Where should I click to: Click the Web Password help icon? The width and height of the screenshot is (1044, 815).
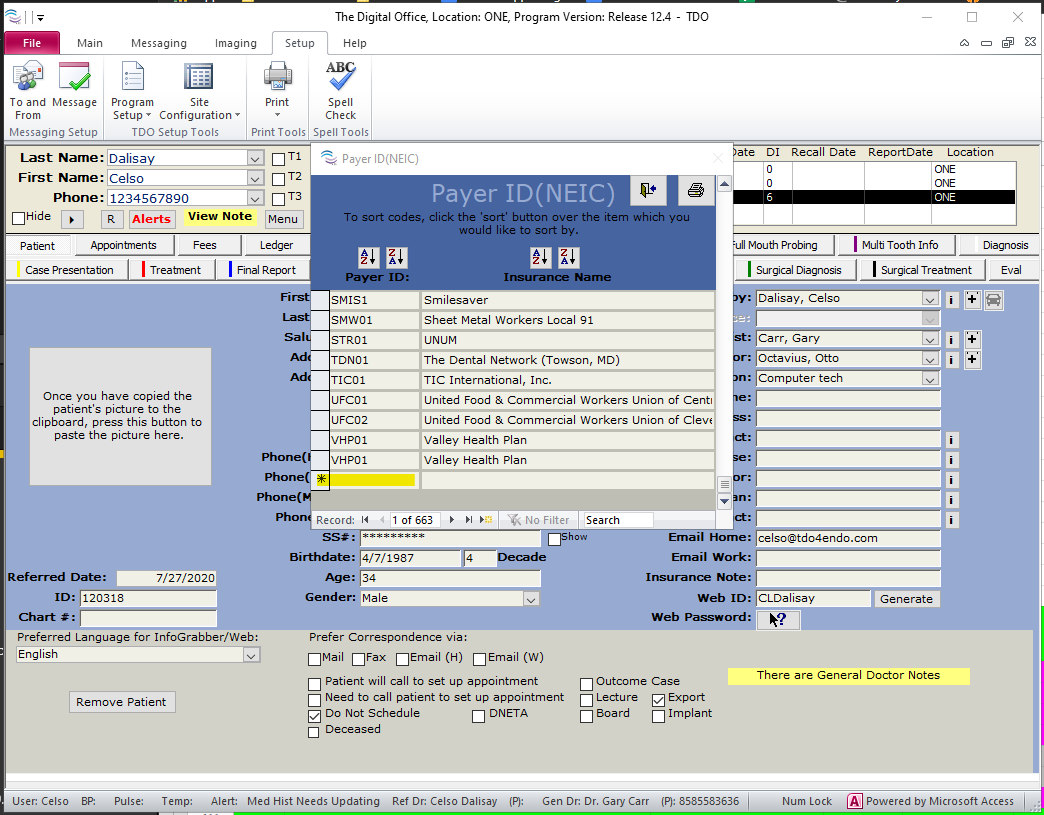tap(778, 619)
